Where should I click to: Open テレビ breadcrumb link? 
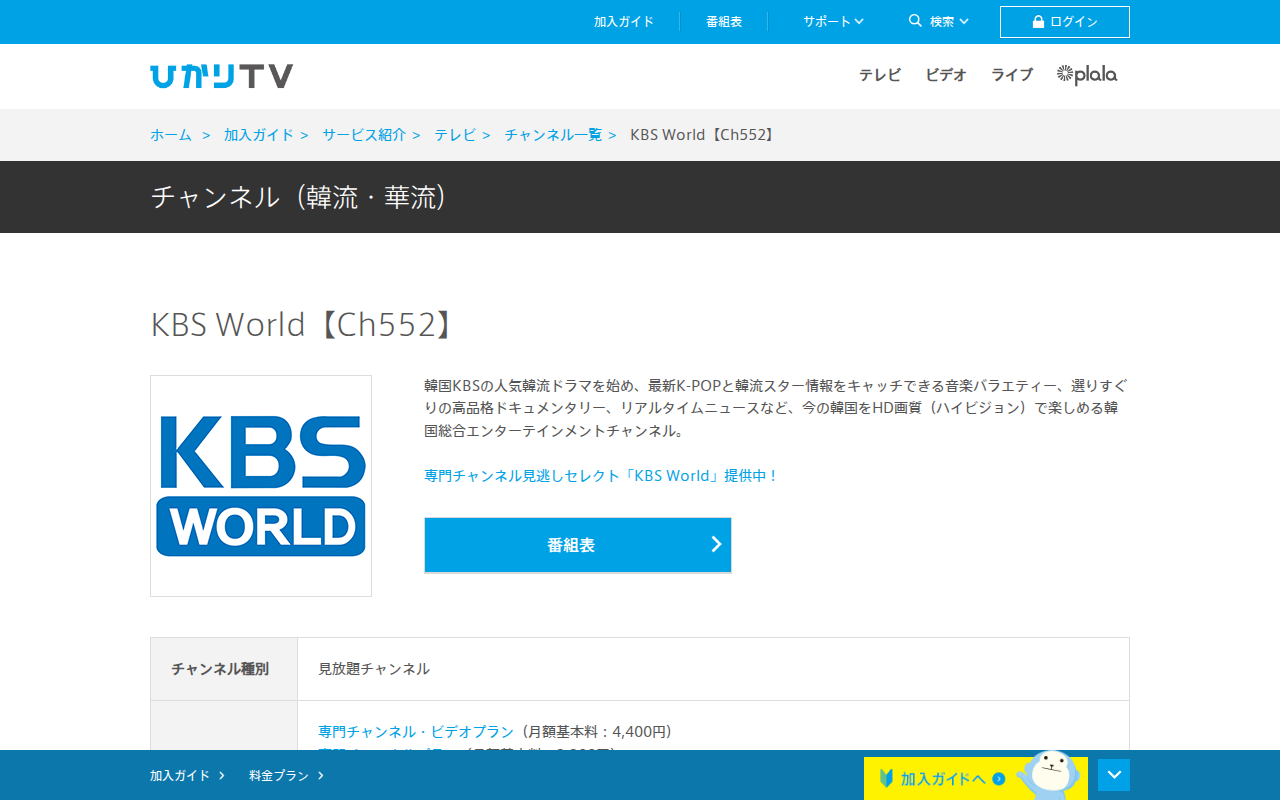pyautogui.click(x=455, y=135)
